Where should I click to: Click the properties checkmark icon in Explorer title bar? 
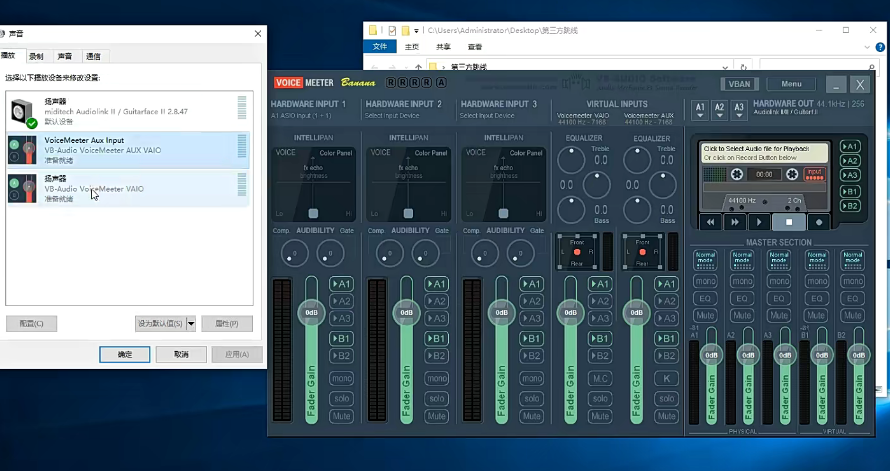click(392, 30)
